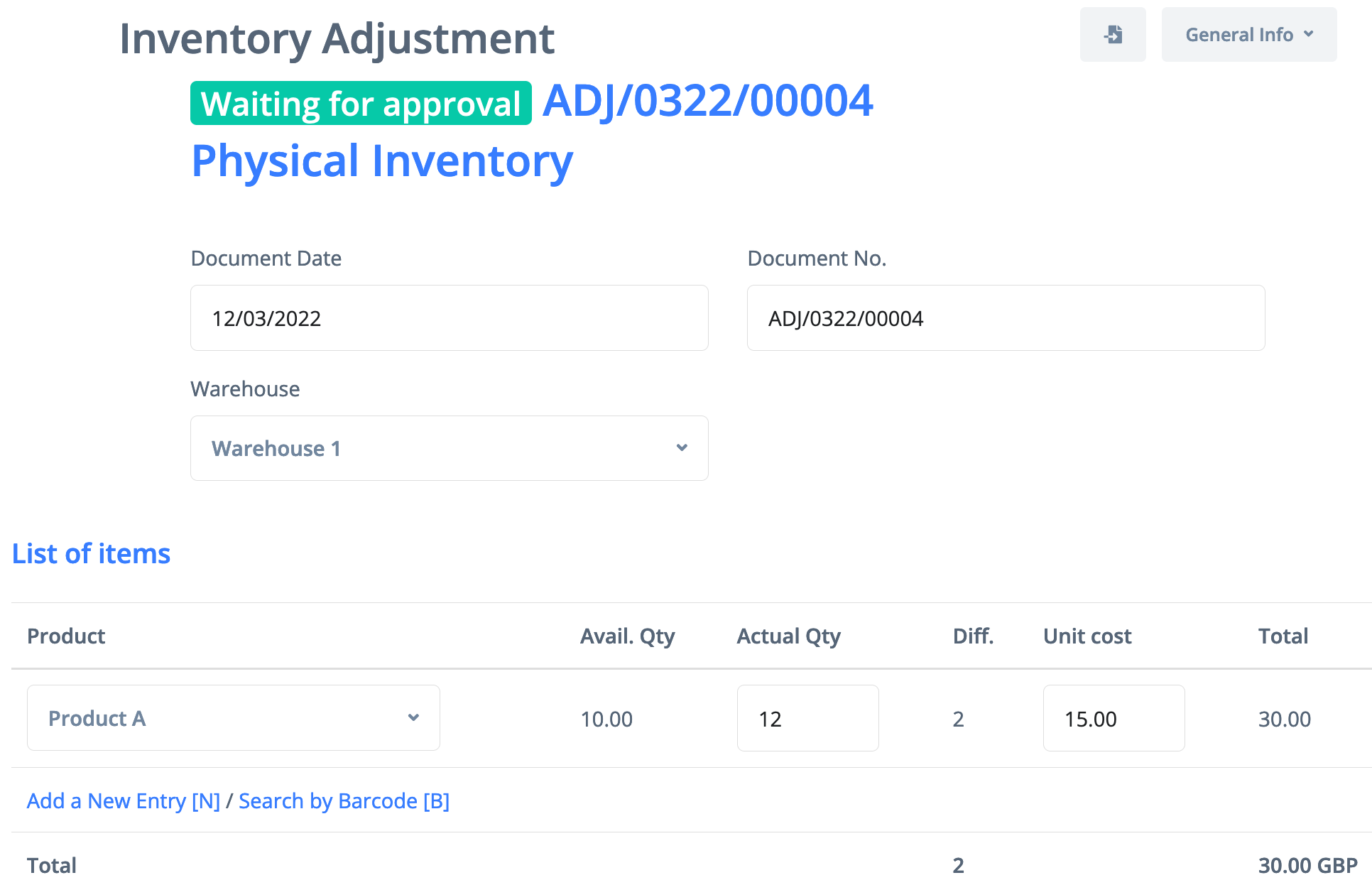Click the chevron arrow in Warehouse selector

point(682,447)
